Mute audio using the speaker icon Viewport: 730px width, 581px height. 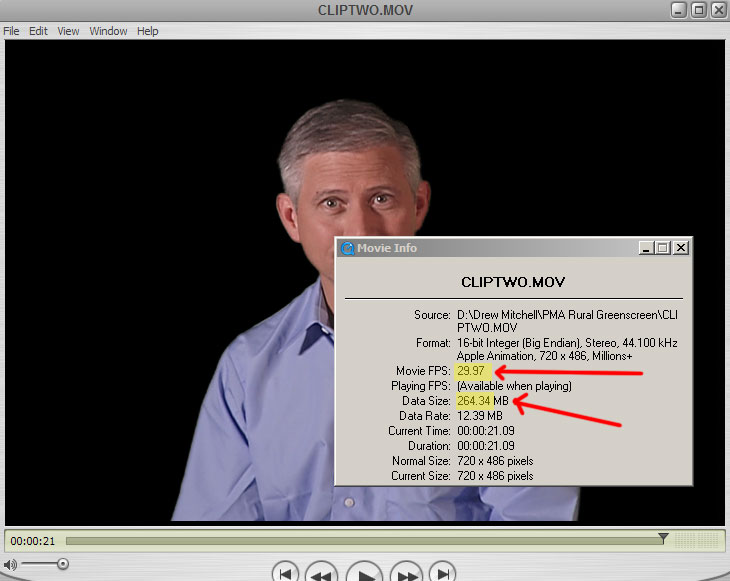[10, 565]
